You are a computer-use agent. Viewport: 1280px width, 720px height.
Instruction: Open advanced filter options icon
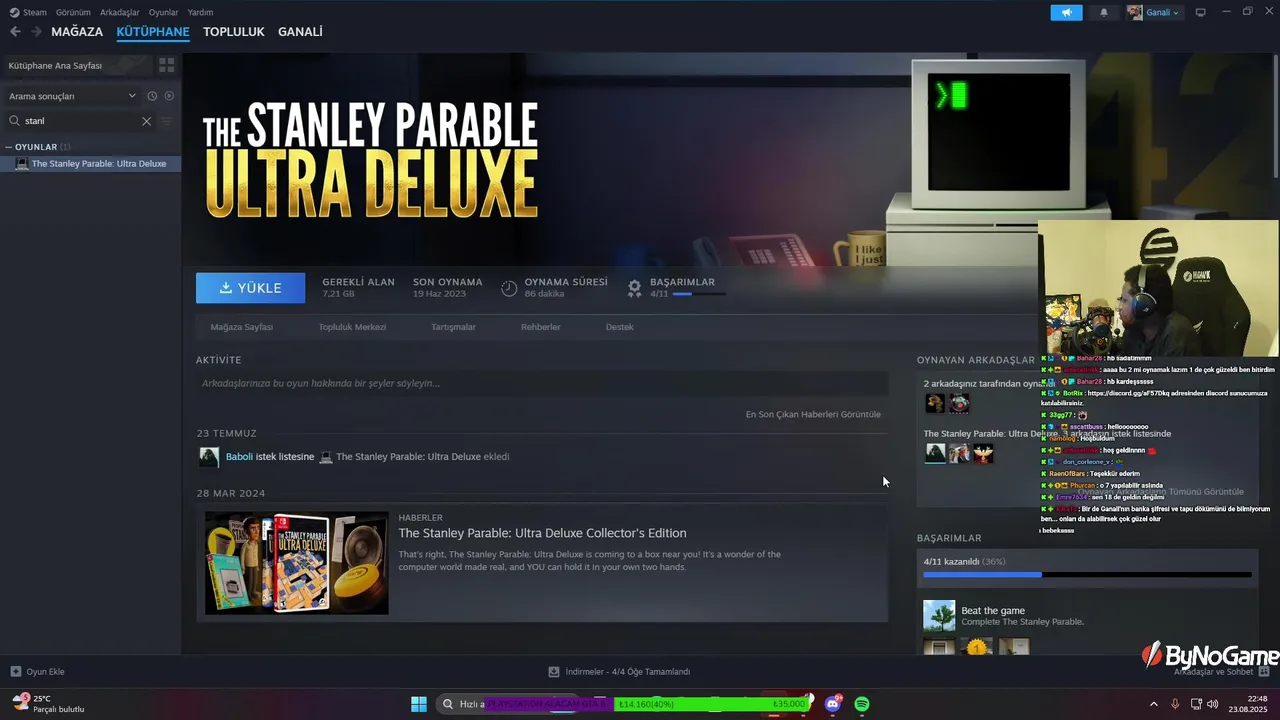pyautogui.click(x=167, y=121)
